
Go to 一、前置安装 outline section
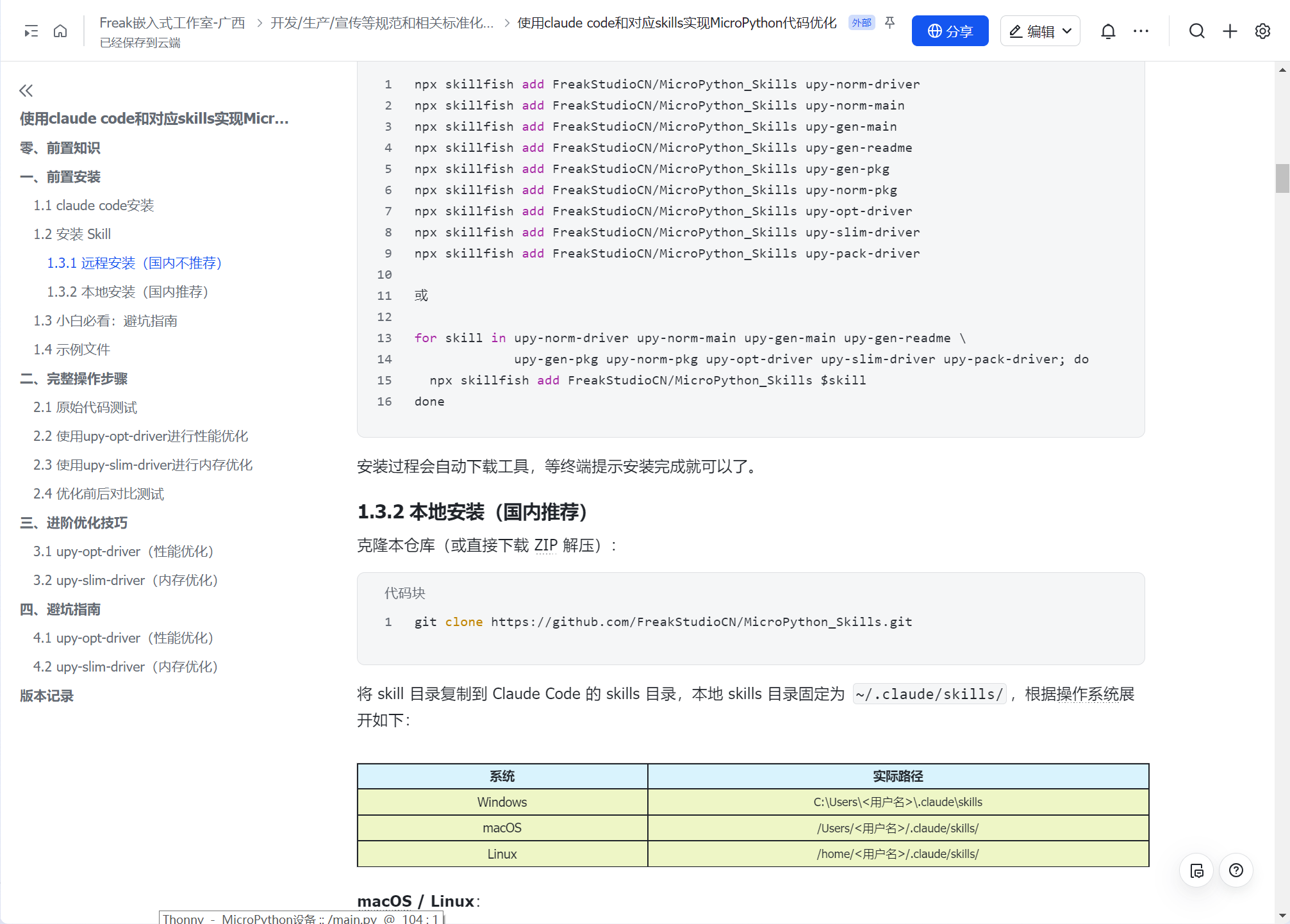[60, 177]
